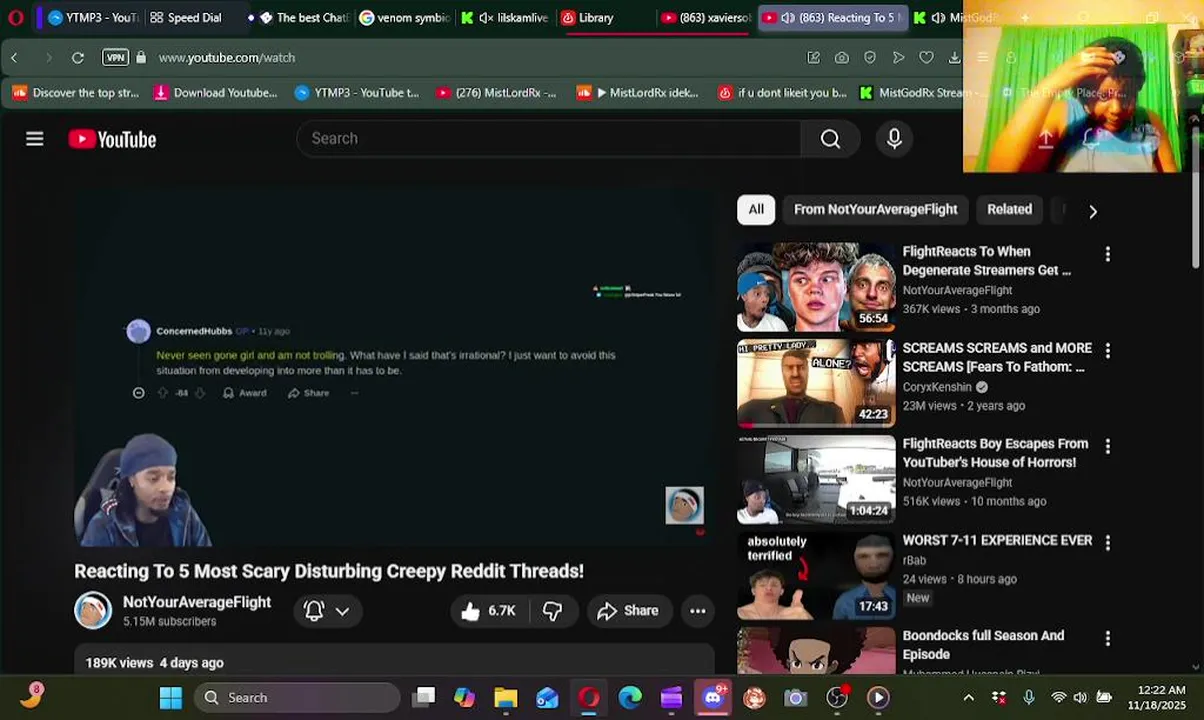1204x720 pixels.
Task: Open options for House of Horrors video
Action: (1107, 446)
